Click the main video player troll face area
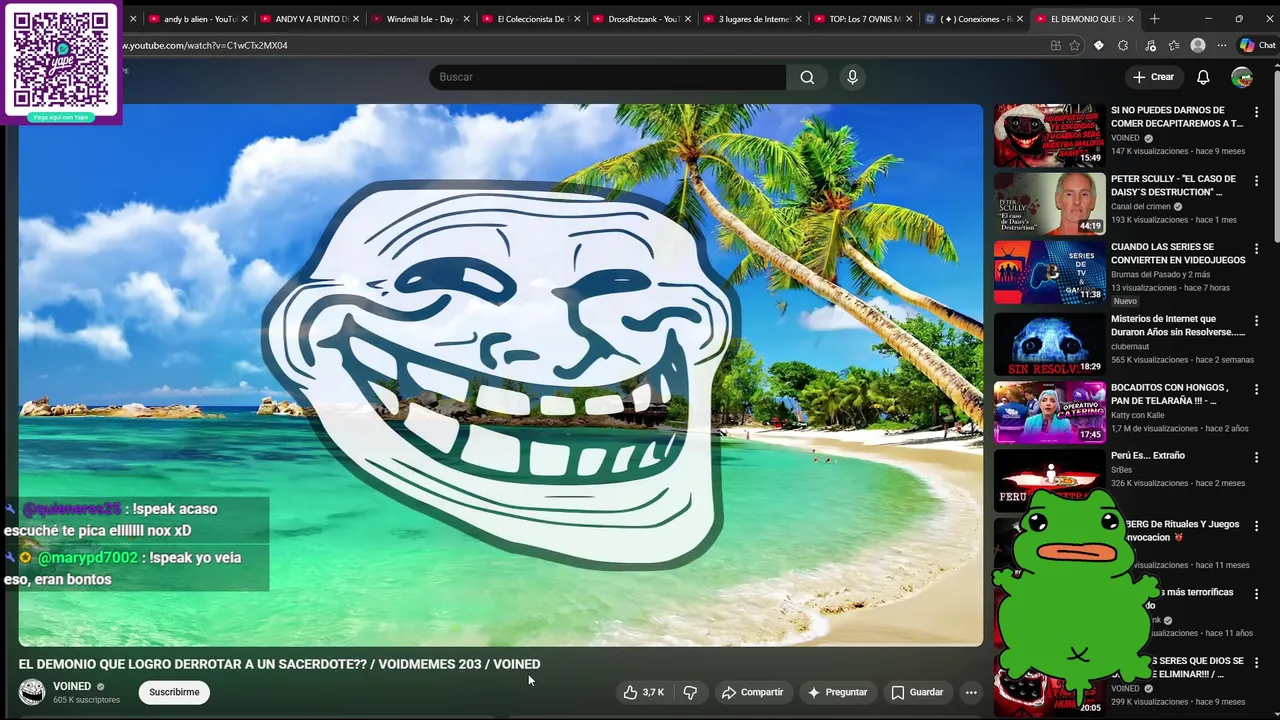This screenshot has height=720, width=1280. (500, 375)
